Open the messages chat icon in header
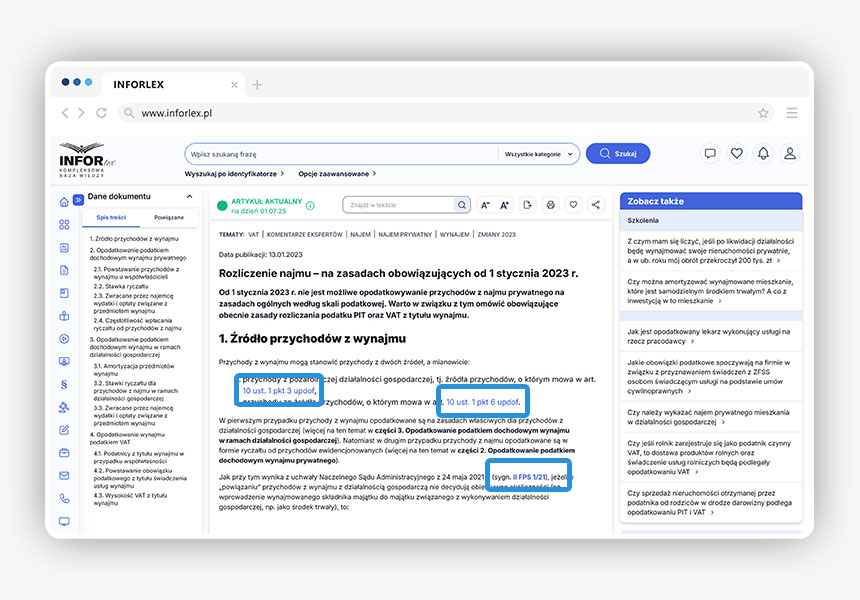 point(710,154)
